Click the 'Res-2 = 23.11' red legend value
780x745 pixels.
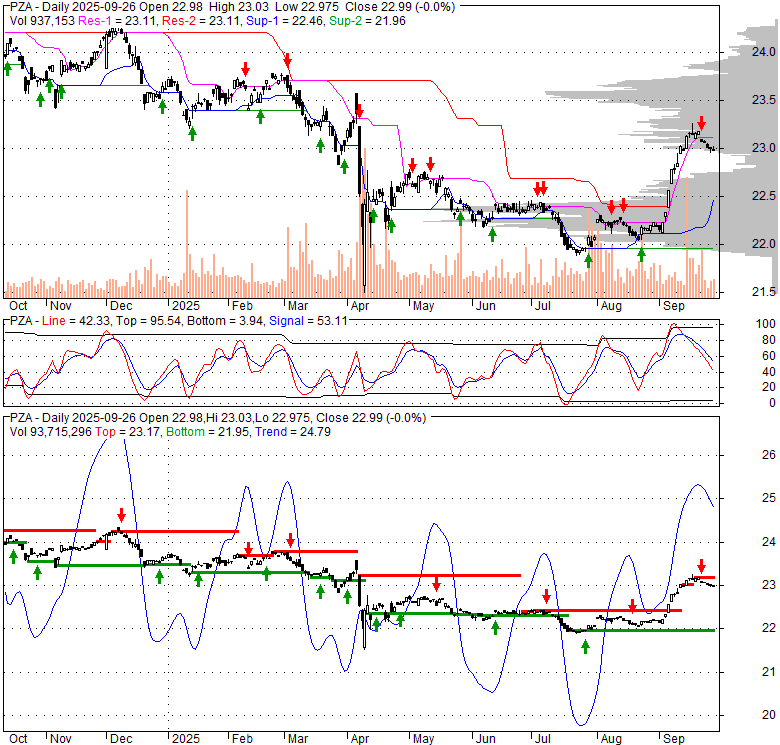pyautogui.click(x=202, y=21)
